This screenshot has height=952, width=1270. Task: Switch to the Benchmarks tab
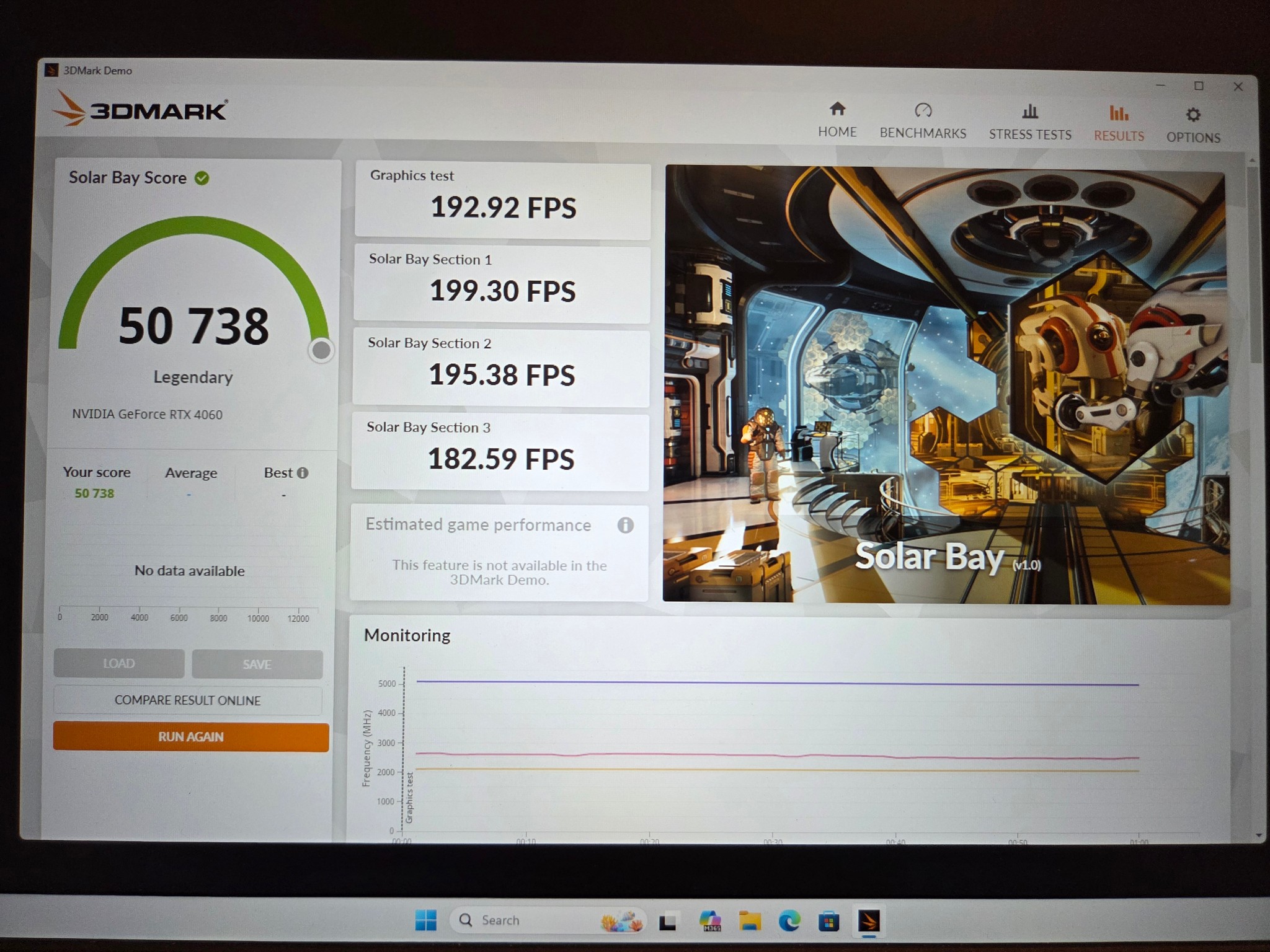923,121
